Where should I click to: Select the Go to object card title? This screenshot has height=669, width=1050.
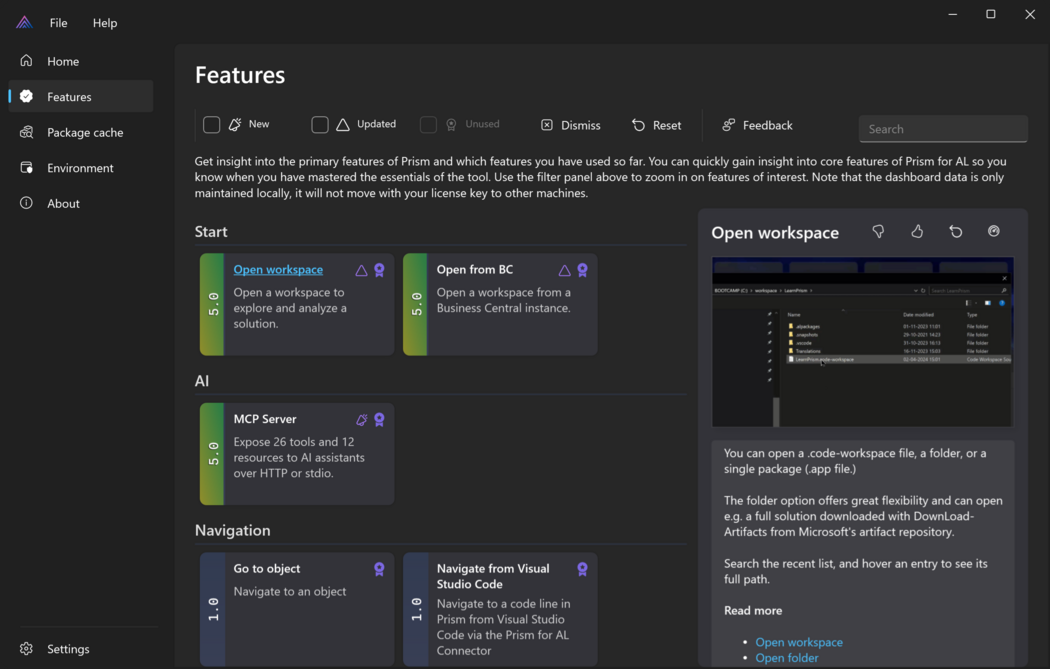[x=267, y=568]
